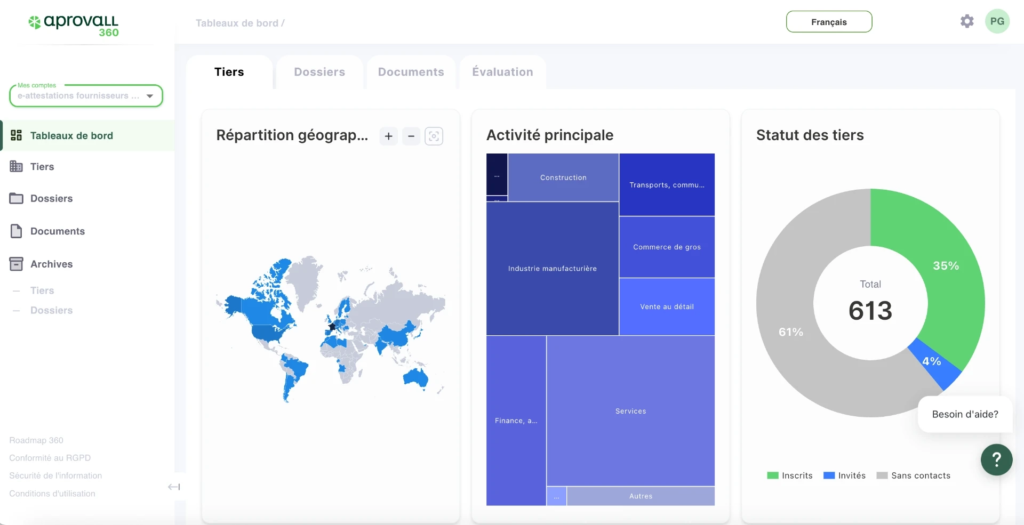Select the Vente au détail block
Image resolution: width=1024 pixels, height=525 pixels.
667,306
